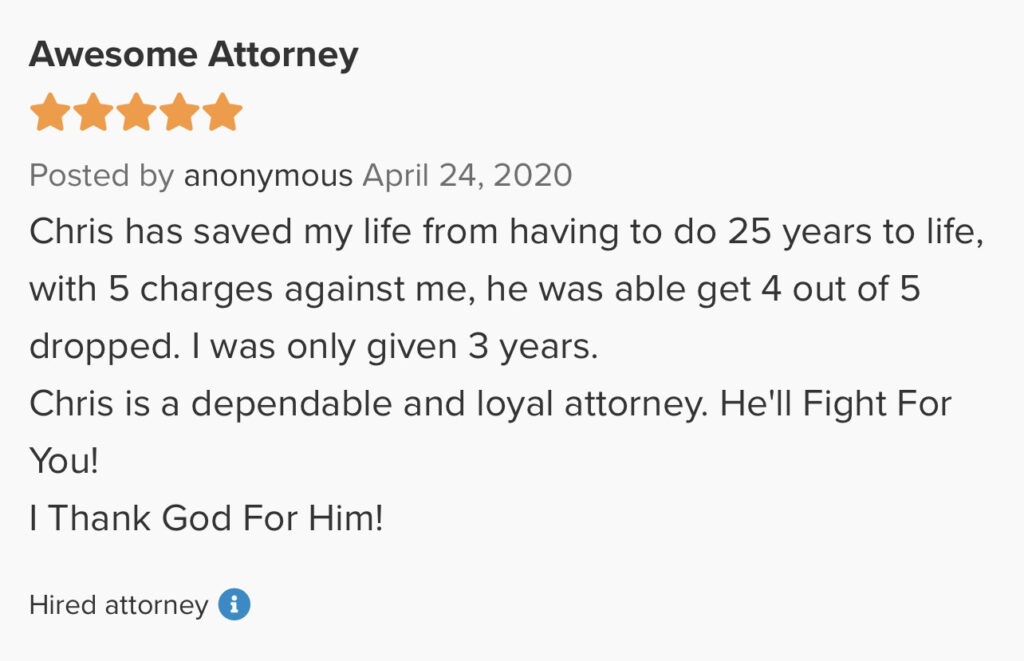Click the April 24, 2020 review date
This screenshot has height=661, width=1024.
(467, 176)
